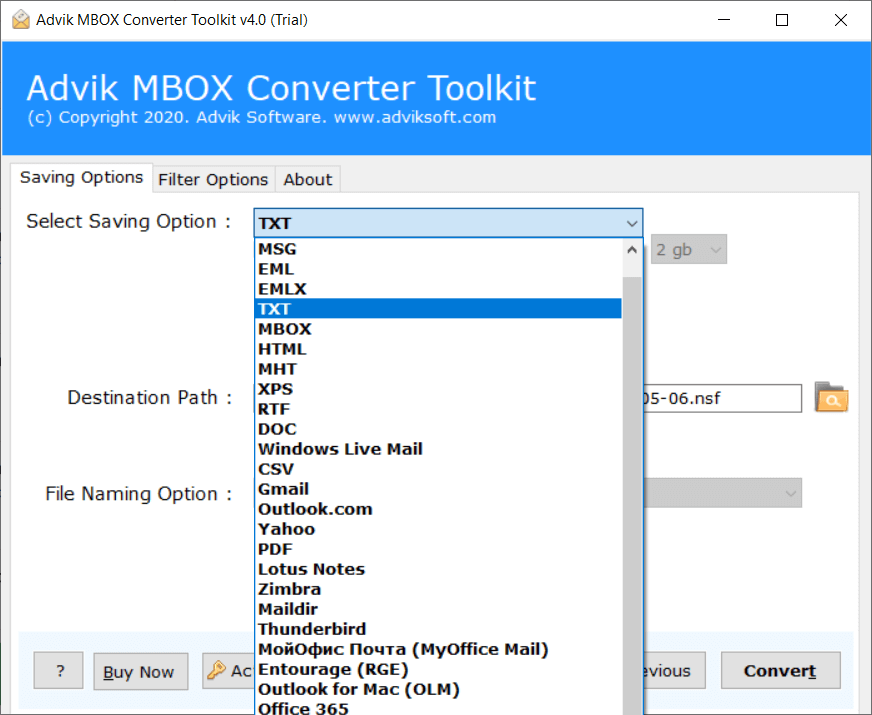Choose PDF saving format
872x715 pixels.
[438, 549]
